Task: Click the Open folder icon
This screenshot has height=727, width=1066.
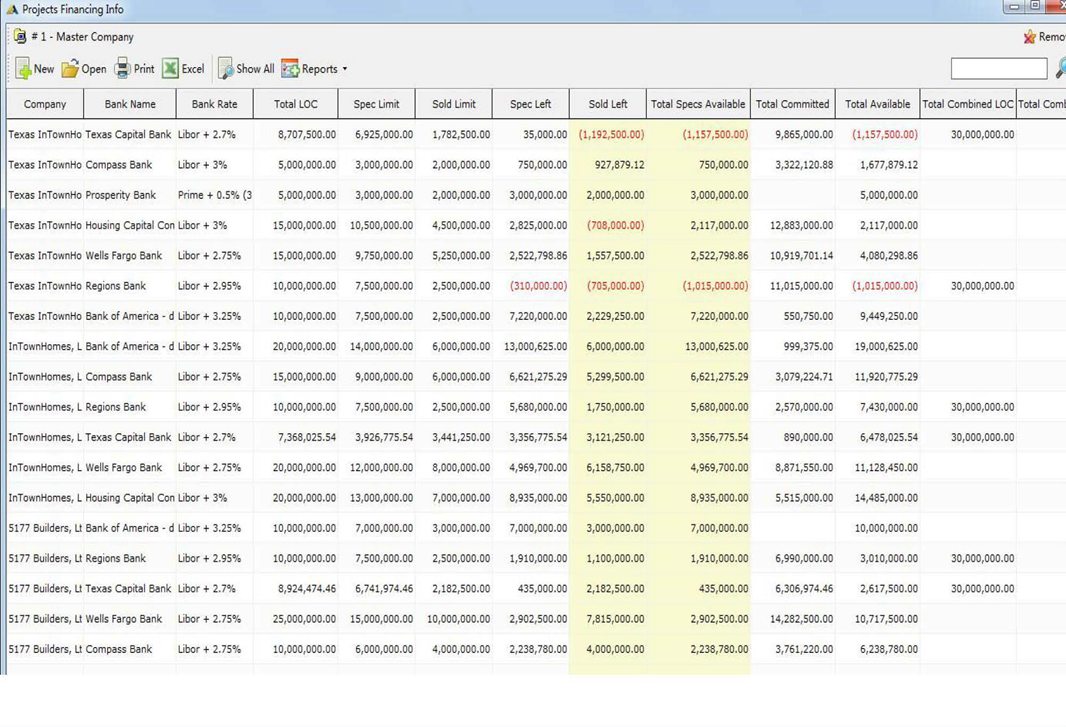Action: 70,69
